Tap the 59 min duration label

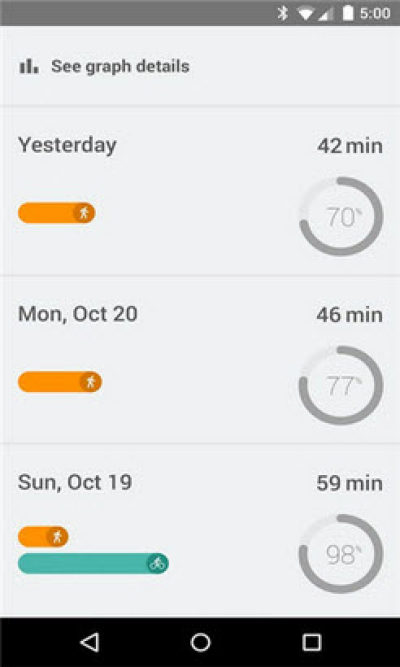click(x=349, y=484)
